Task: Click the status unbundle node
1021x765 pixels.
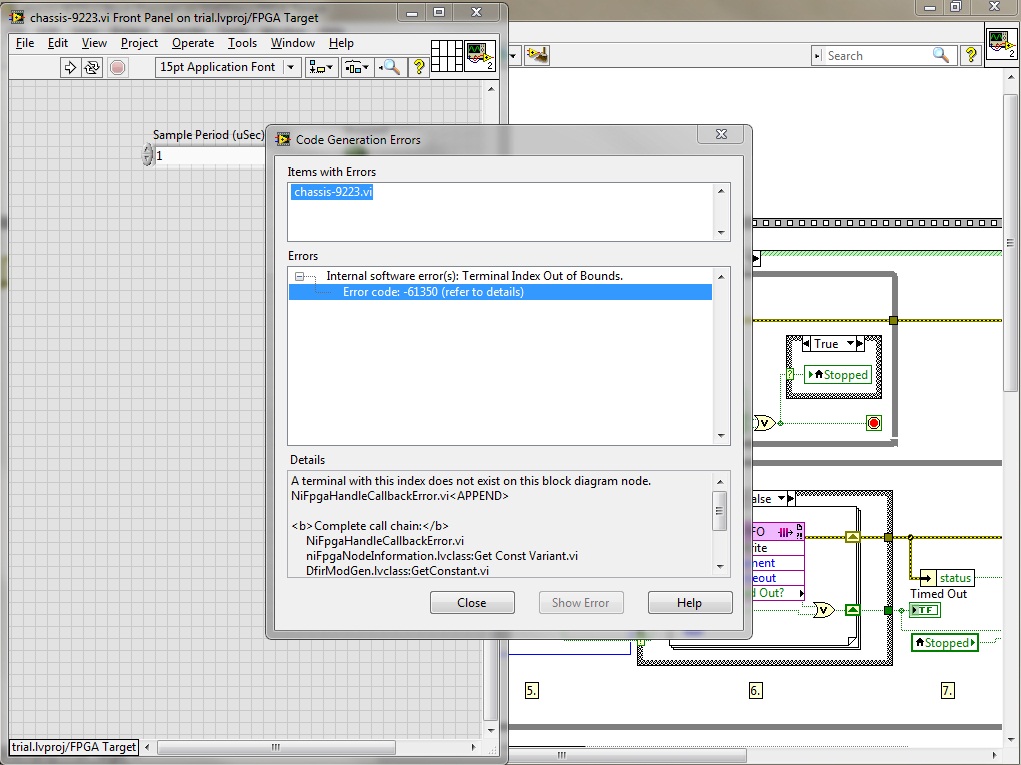Action: (x=947, y=578)
